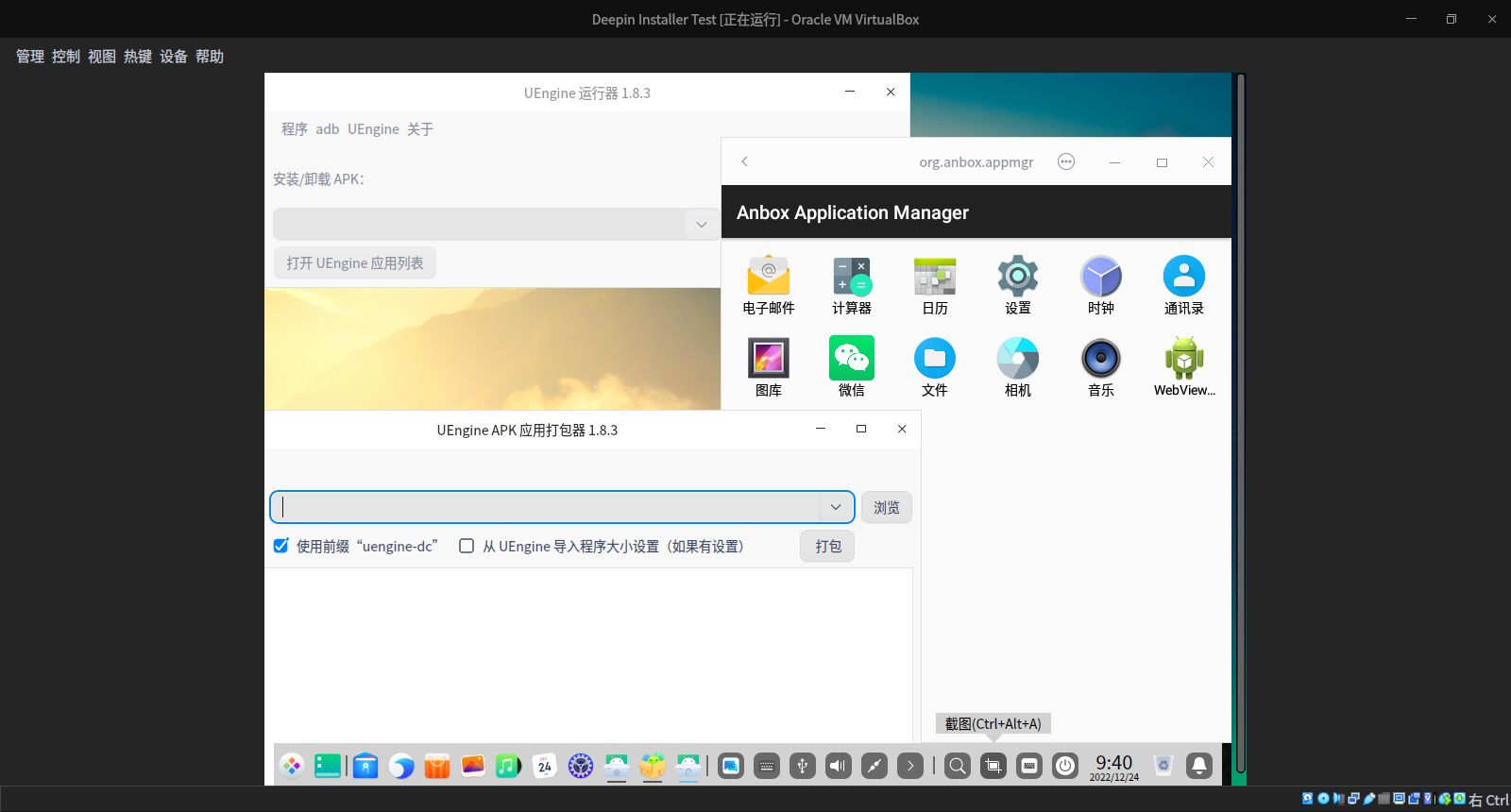Open the Deepin launcher in the dock
The height and width of the screenshot is (812, 1511).
click(x=292, y=766)
